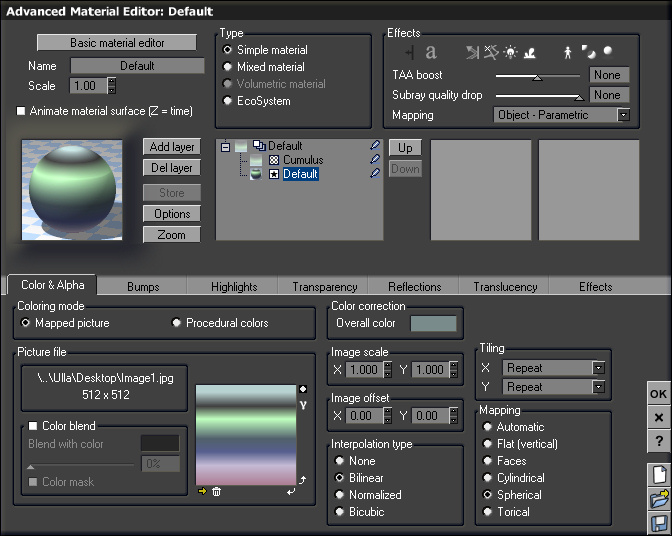
Task: Enable the Color blend checkbox
Action: tap(33, 426)
